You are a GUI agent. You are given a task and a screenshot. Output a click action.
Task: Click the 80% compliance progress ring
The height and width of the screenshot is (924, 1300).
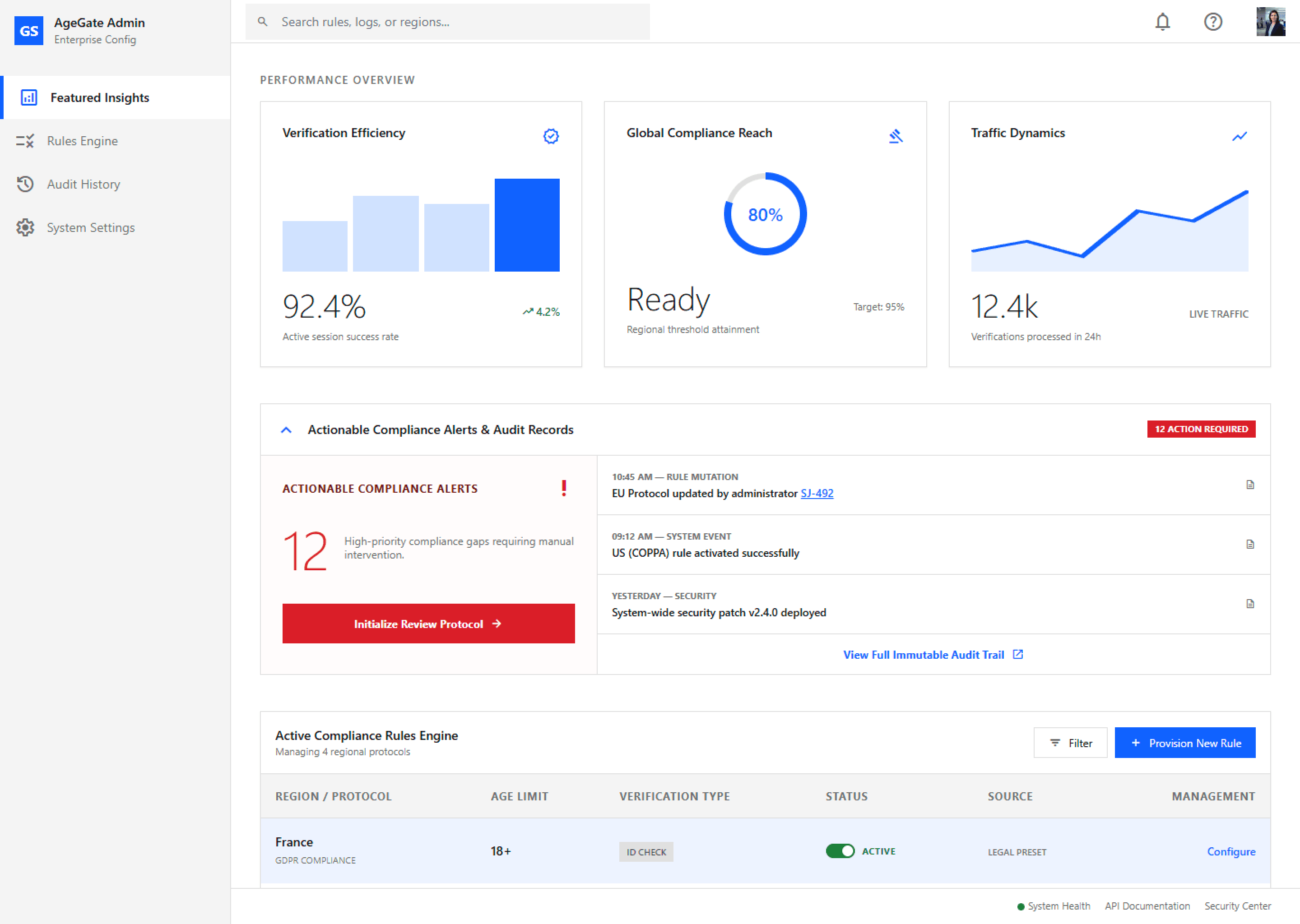pyautogui.click(x=765, y=214)
